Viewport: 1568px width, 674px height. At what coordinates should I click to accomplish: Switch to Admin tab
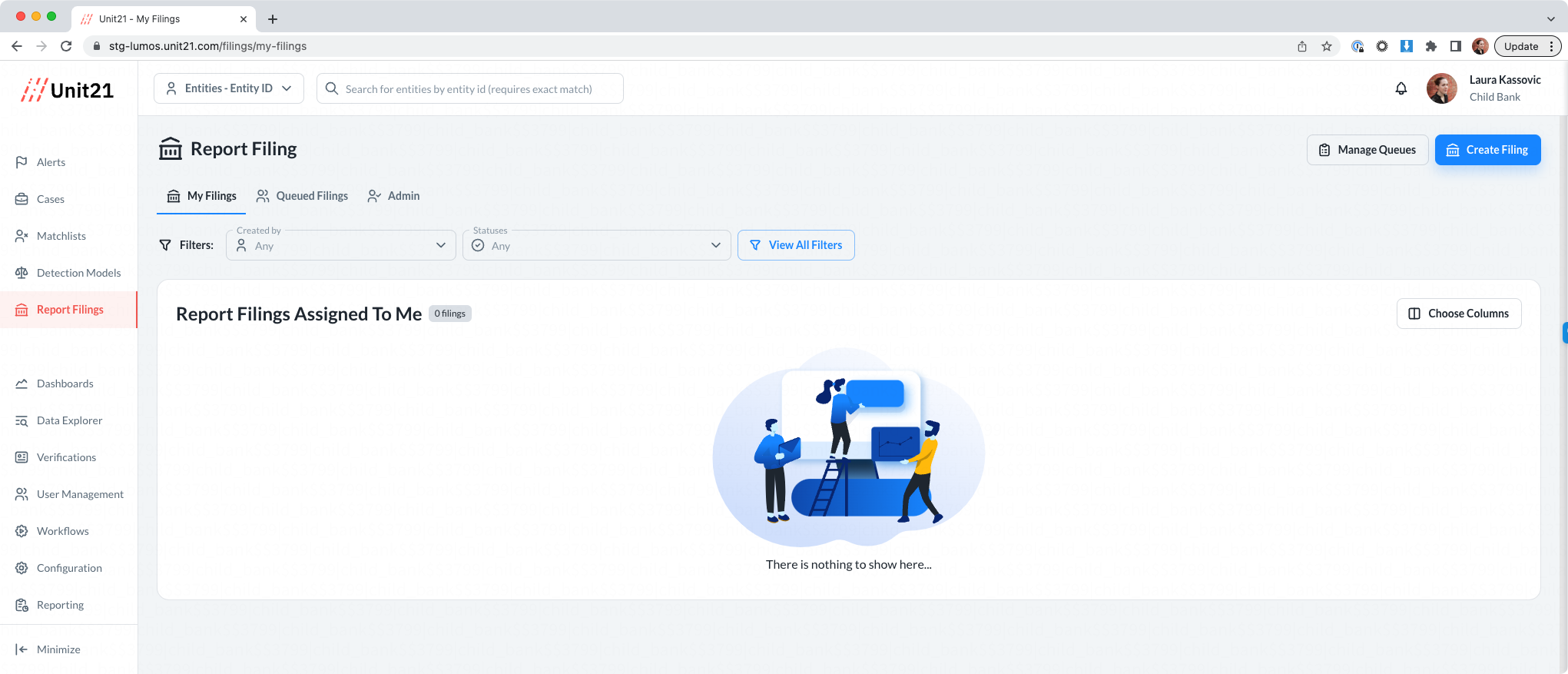click(393, 196)
